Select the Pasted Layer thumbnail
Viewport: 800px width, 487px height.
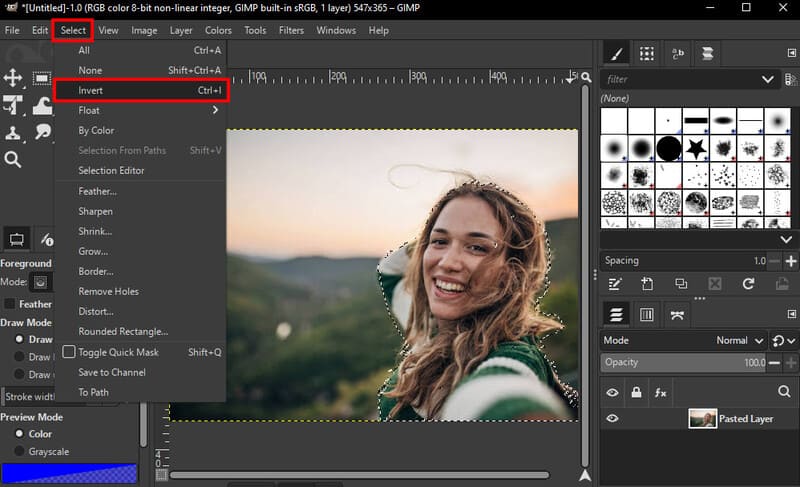coord(702,418)
